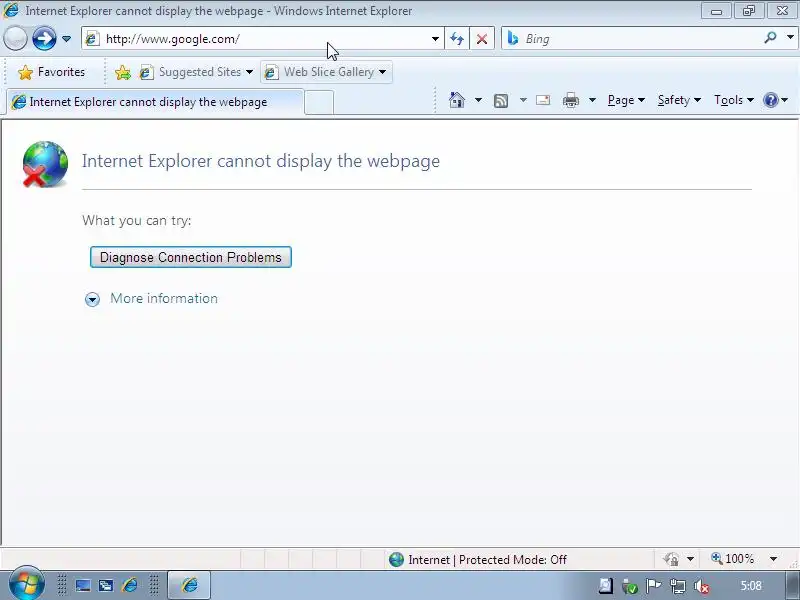Click the Print icon

[x=570, y=100]
